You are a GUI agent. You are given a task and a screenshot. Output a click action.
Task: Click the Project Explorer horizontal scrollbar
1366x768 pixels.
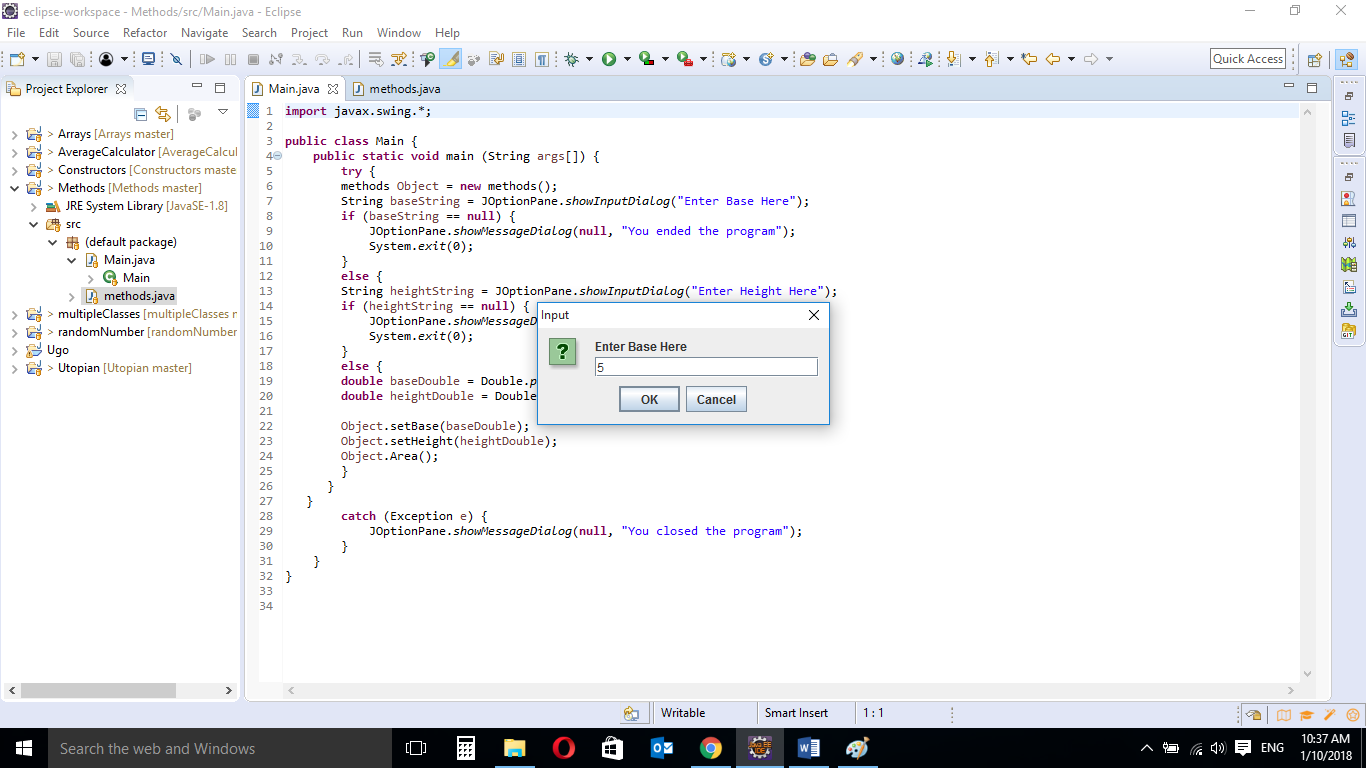coord(120,690)
